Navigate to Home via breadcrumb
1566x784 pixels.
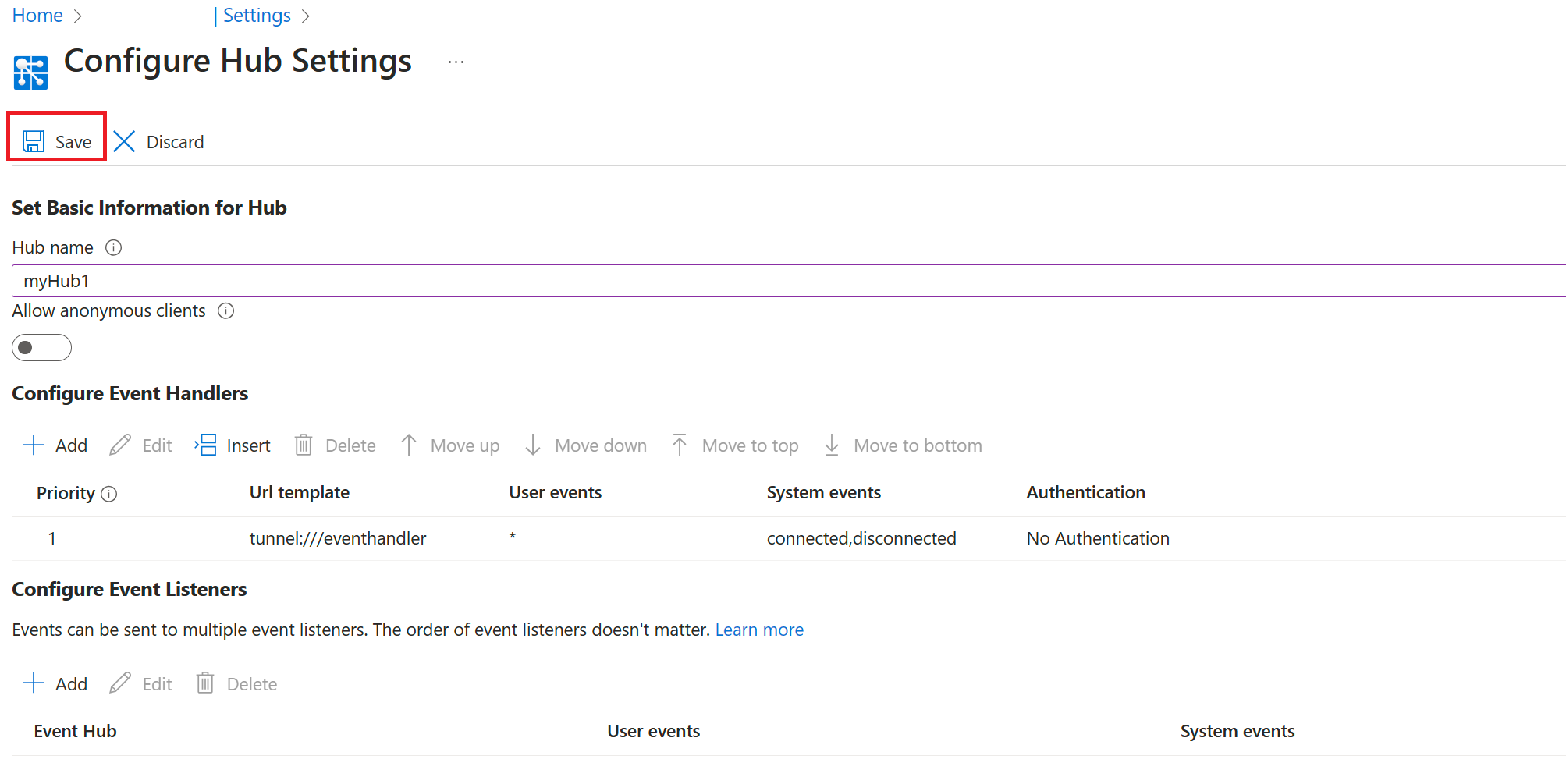[37, 15]
